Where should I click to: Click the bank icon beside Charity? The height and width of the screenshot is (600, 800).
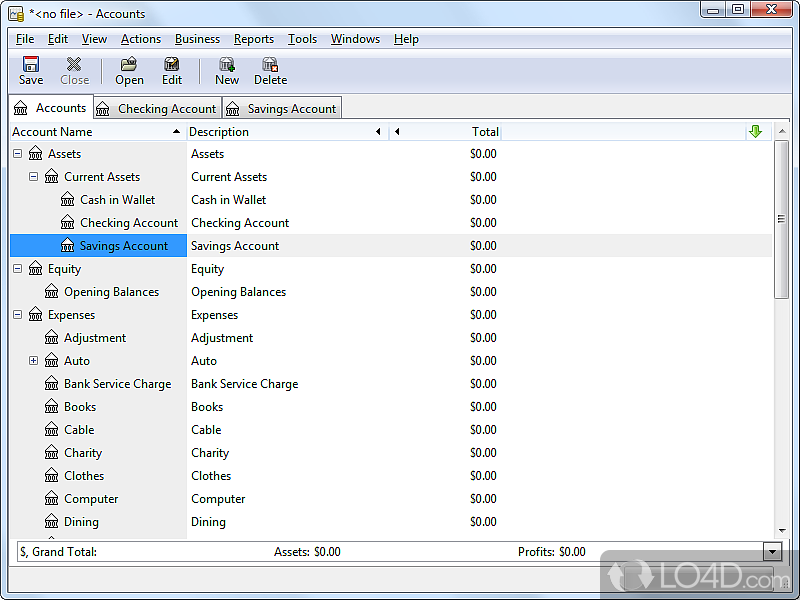[x=52, y=452]
